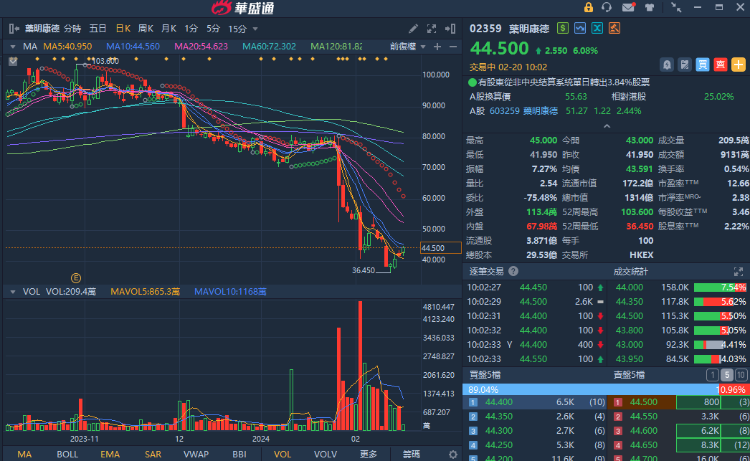Collapse the right quote panel icon

pos(450,29)
